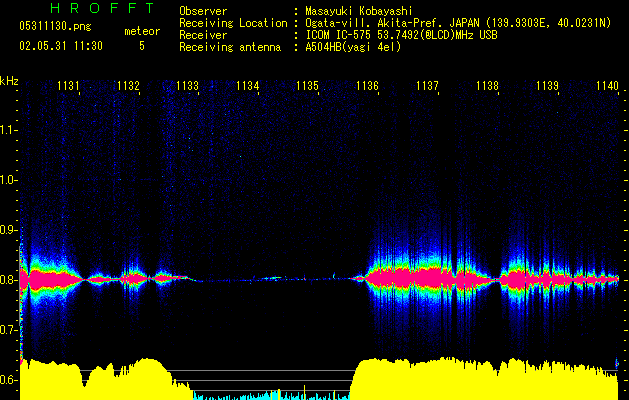Click the Observer label
This screenshot has height=400, width=629.
pyautogui.click(x=203, y=11)
